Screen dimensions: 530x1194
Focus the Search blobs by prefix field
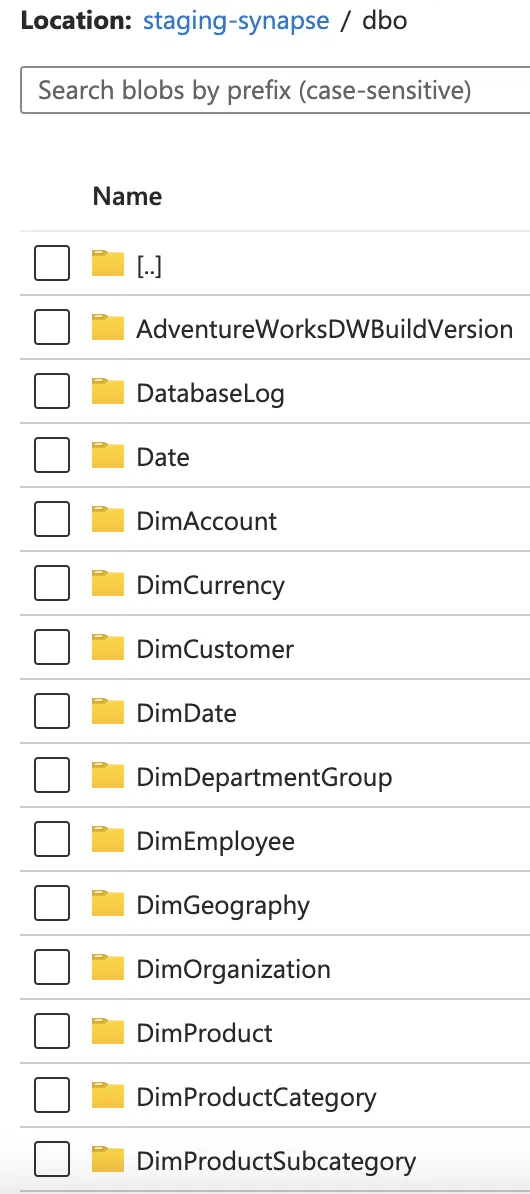pyautogui.click(x=275, y=91)
